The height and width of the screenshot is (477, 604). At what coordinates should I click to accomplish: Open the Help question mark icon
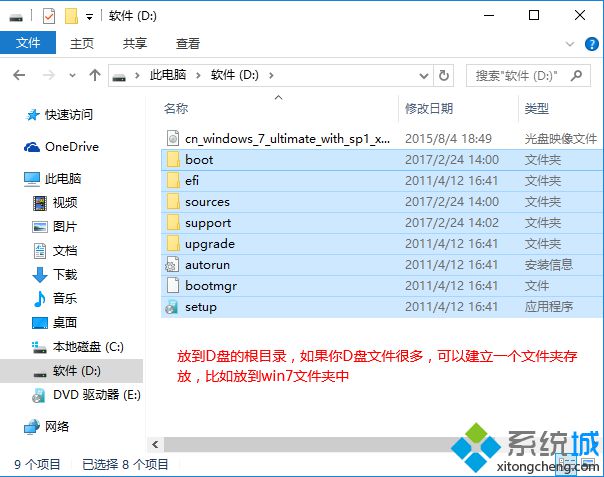[594, 44]
